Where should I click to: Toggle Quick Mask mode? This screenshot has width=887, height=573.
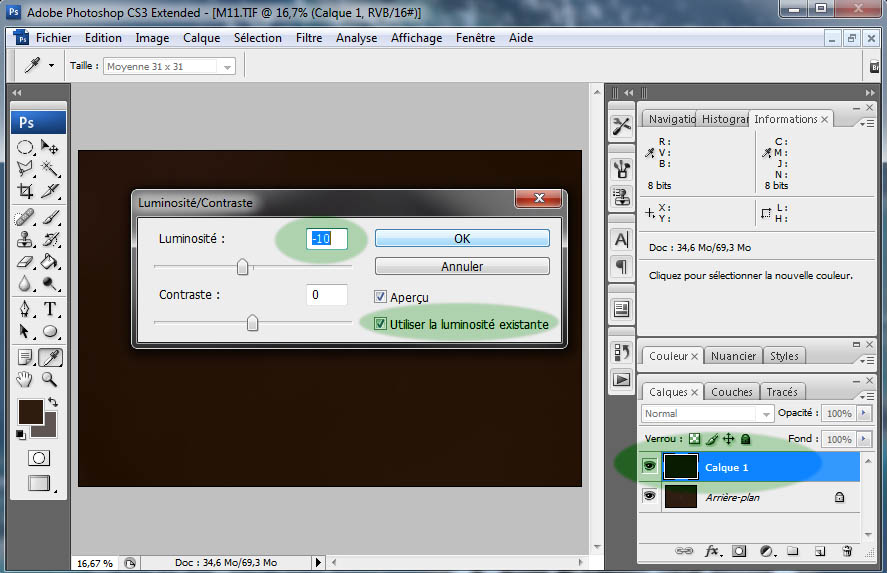(x=38, y=458)
